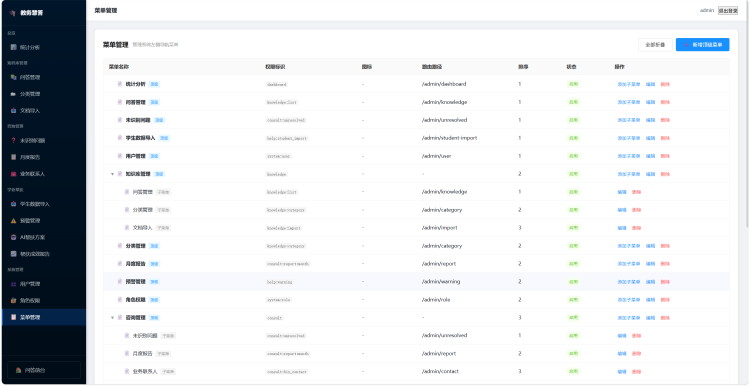Open 问答管理 in sidebar navigation
The image size is (750, 386).
point(44,77)
